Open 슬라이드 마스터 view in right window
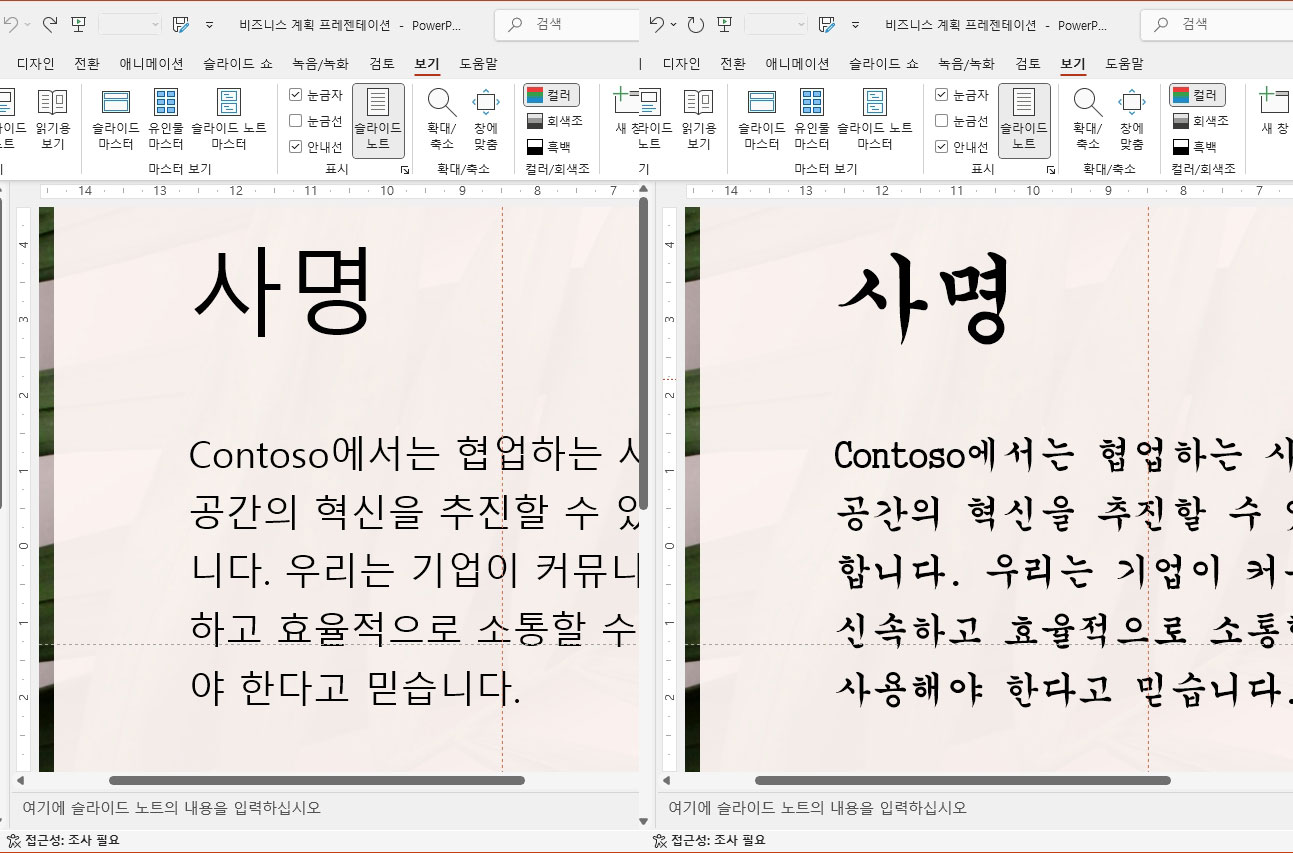 pyautogui.click(x=762, y=120)
